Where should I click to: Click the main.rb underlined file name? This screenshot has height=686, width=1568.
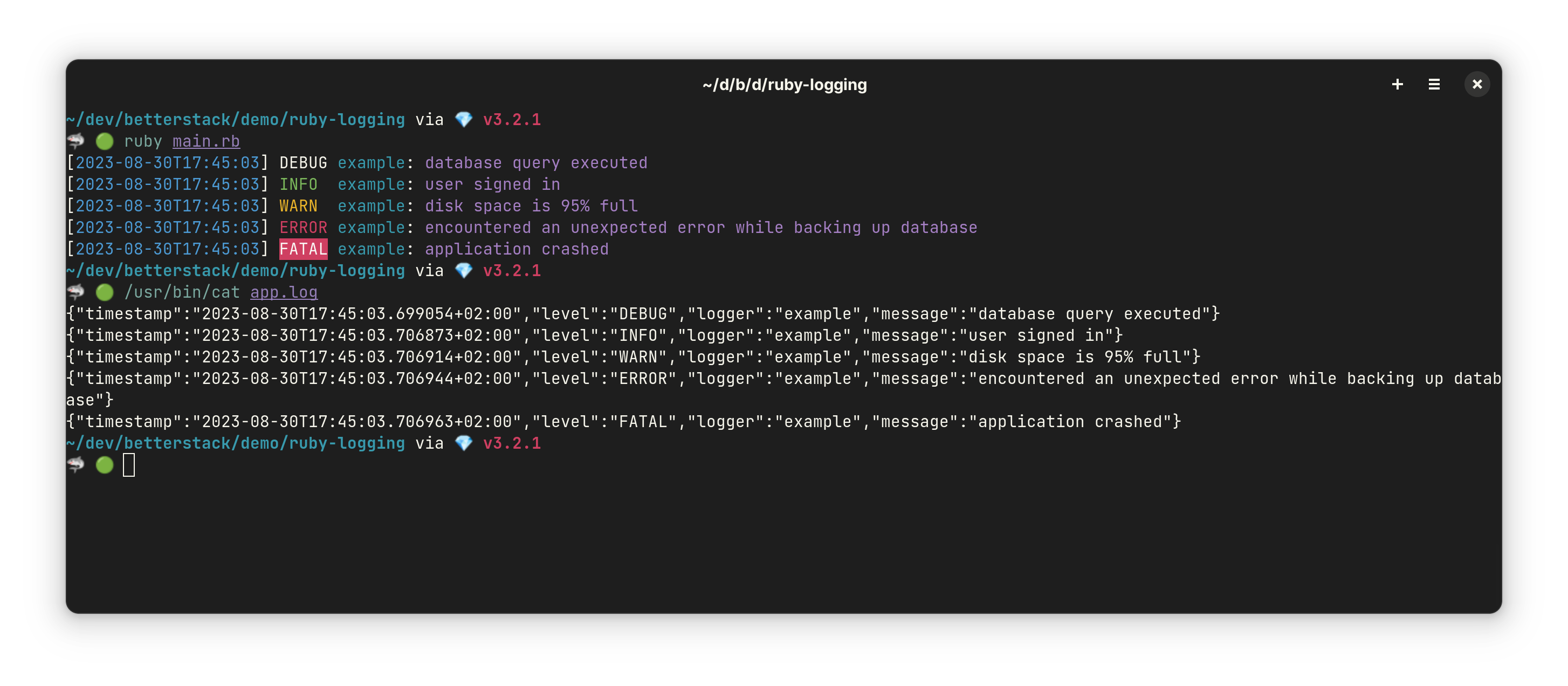206,141
